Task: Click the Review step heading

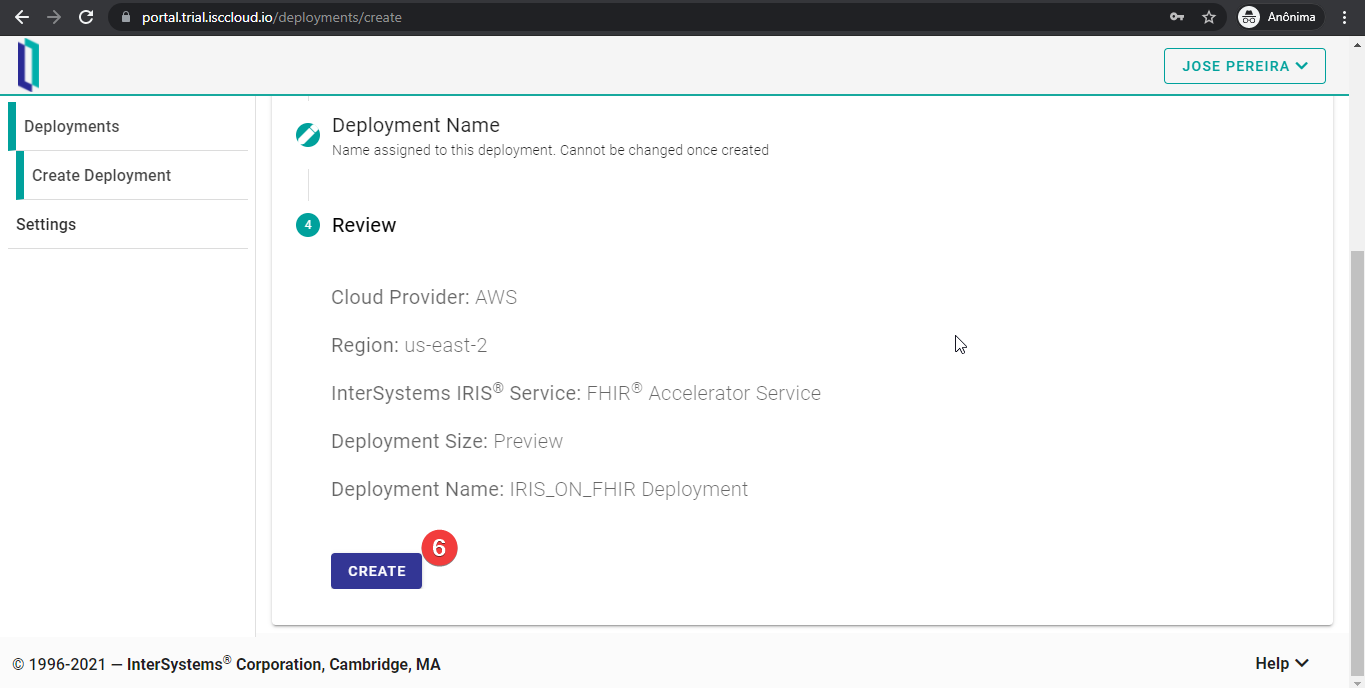Action: click(364, 225)
